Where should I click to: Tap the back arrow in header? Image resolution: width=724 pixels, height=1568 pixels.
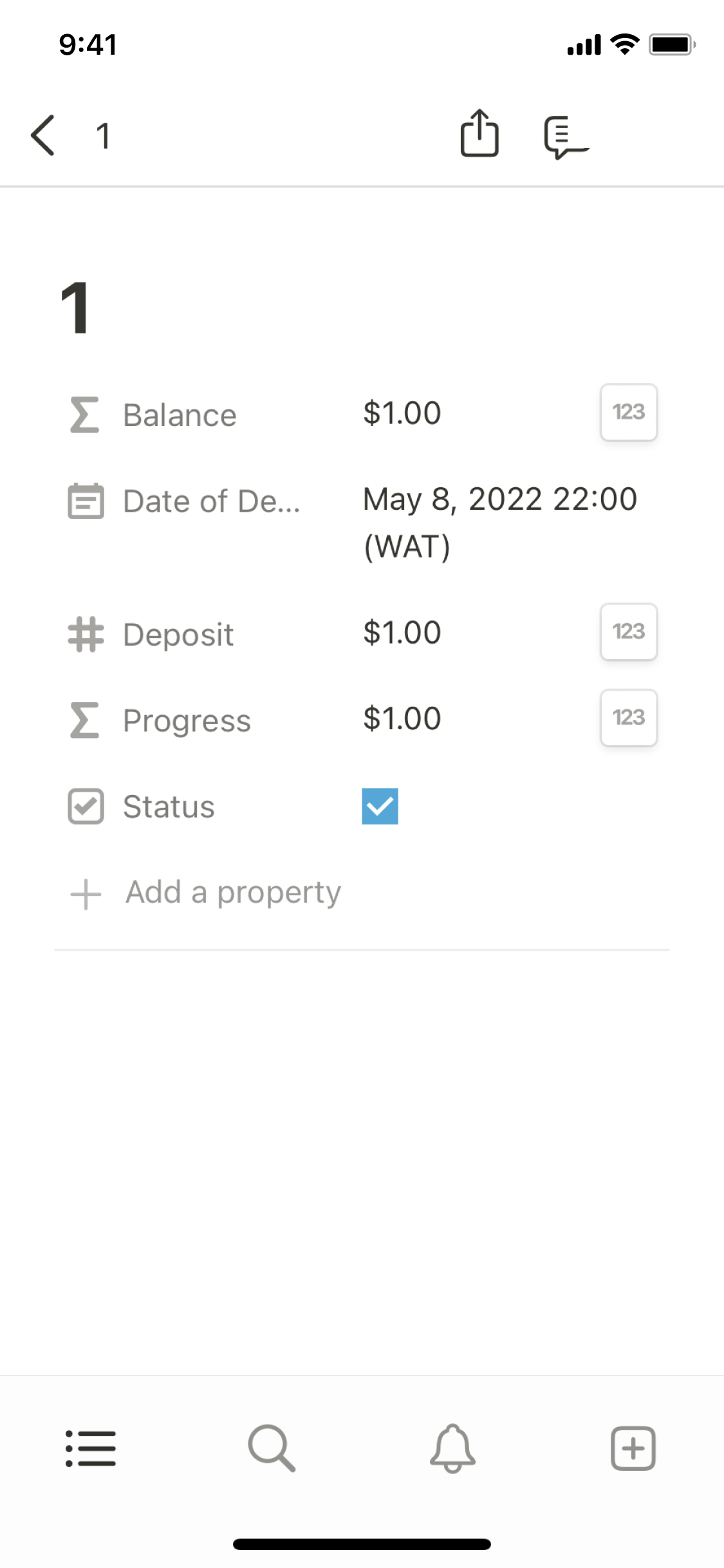43,136
